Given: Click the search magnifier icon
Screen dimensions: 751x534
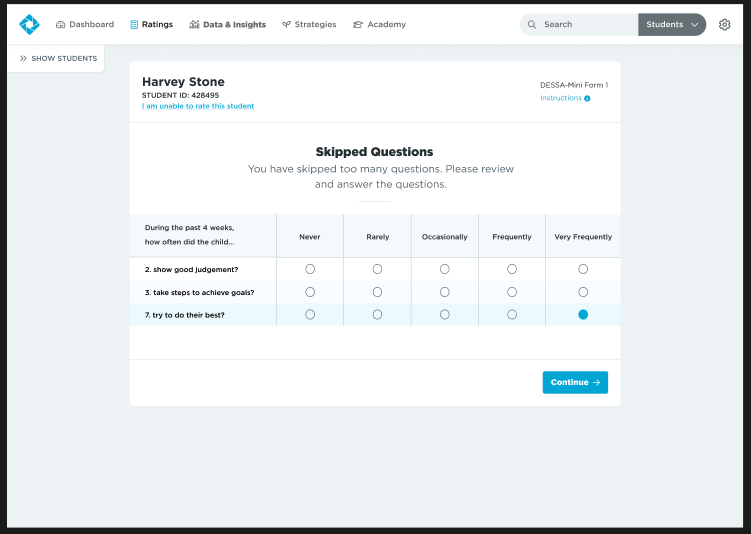Looking at the screenshot, I should (x=532, y=24).
